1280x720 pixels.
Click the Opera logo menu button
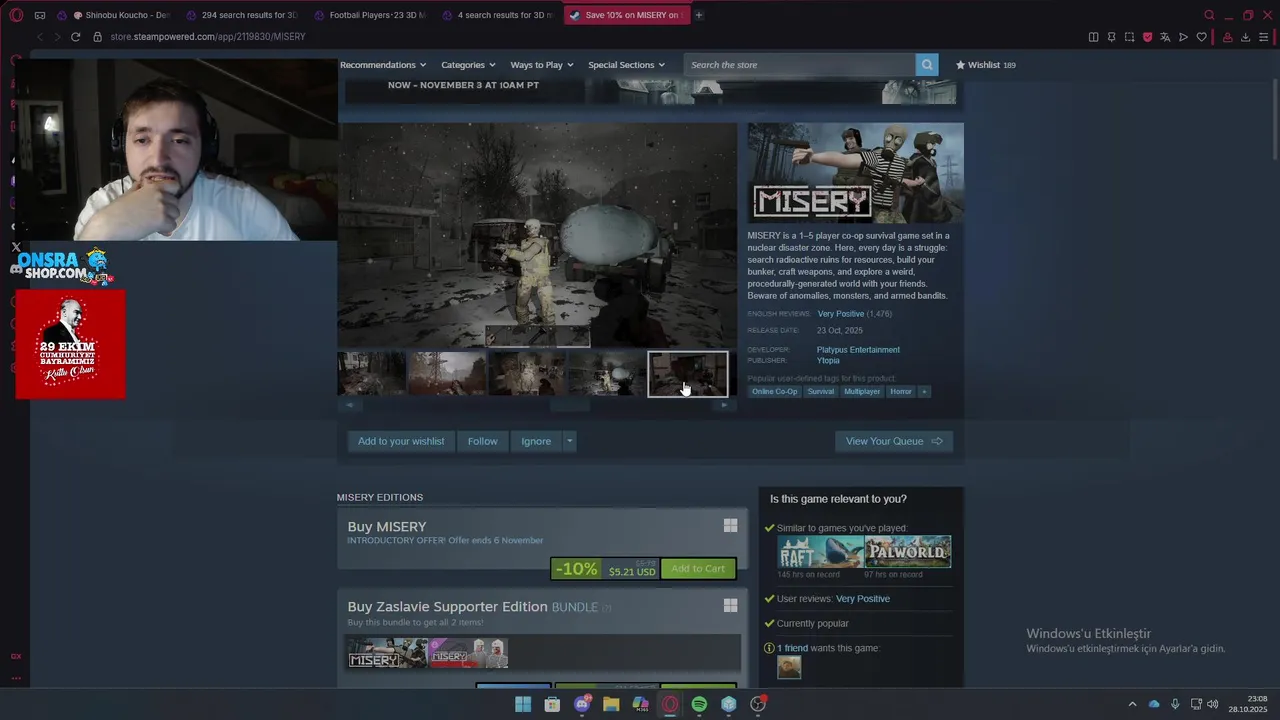16,15
